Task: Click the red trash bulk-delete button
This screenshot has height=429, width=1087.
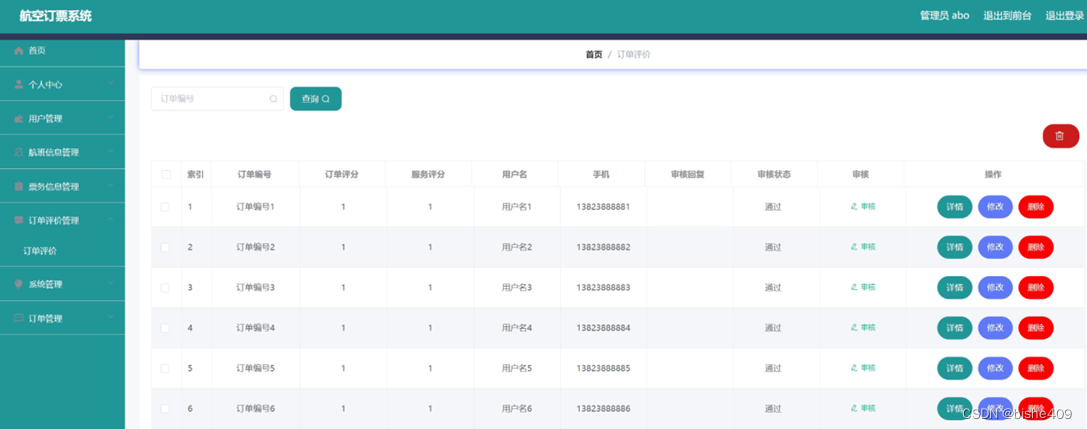Action: pyautogui.click(x=1061, y=136)
